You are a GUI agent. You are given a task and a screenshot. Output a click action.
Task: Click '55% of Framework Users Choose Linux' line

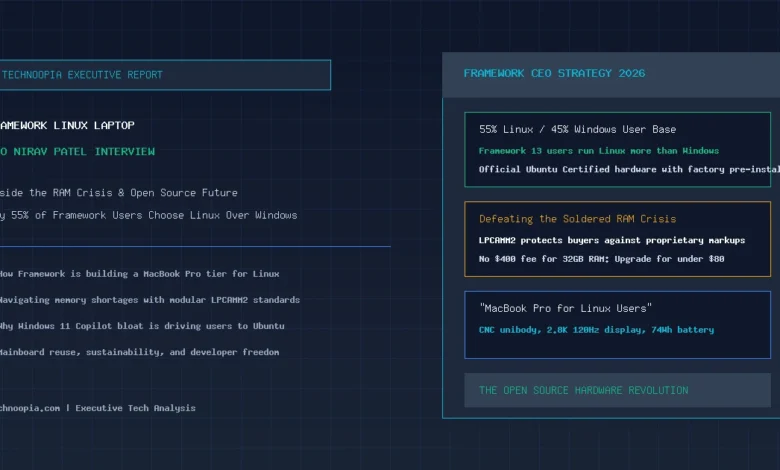pos(149,215)
